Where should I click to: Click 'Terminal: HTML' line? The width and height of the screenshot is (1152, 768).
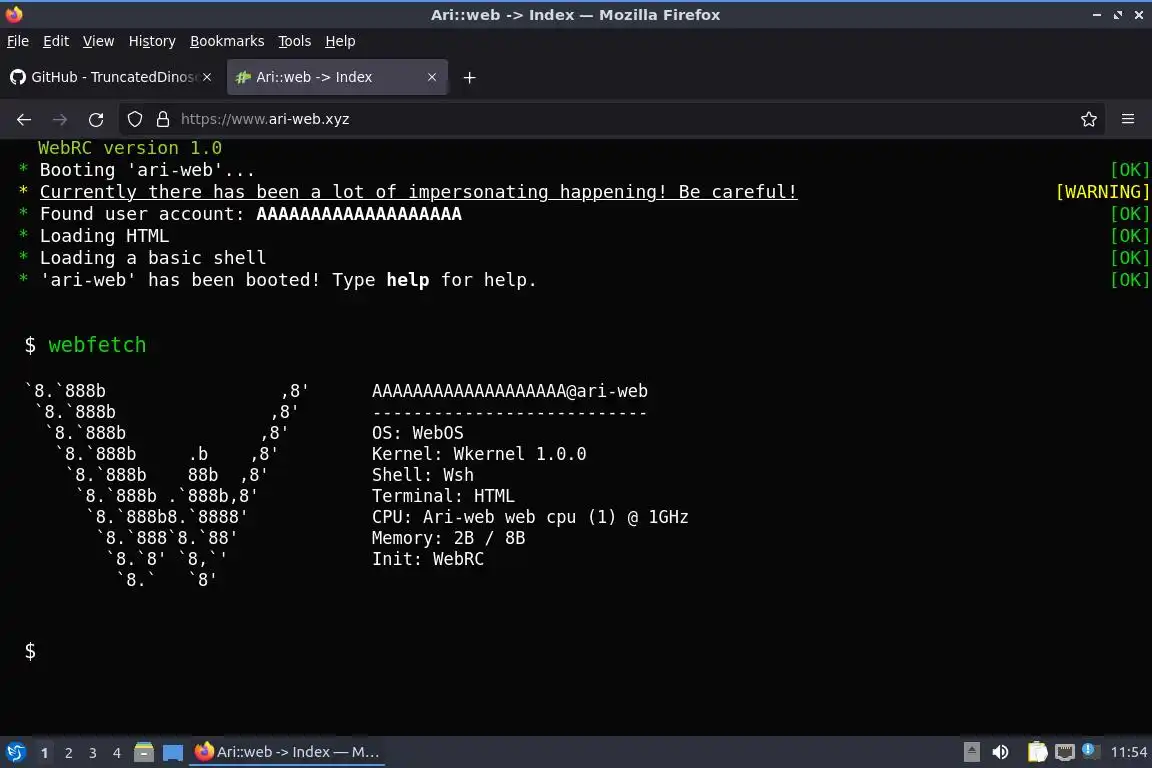443,496
